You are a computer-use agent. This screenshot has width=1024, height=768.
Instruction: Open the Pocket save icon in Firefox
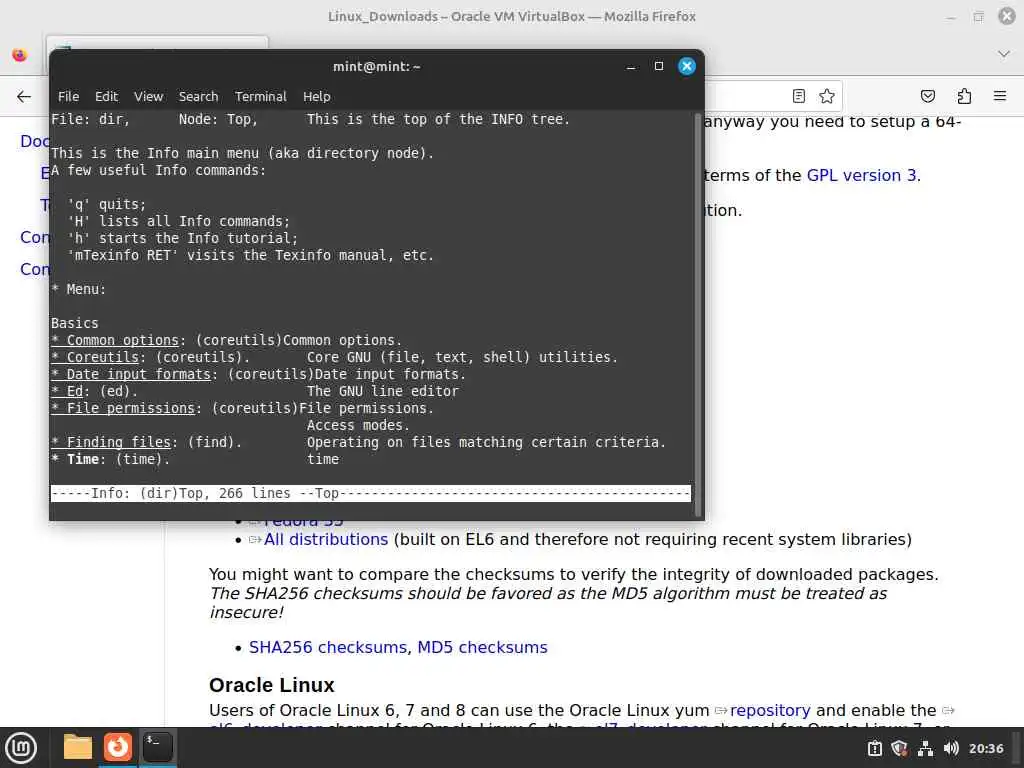[927, 96]
